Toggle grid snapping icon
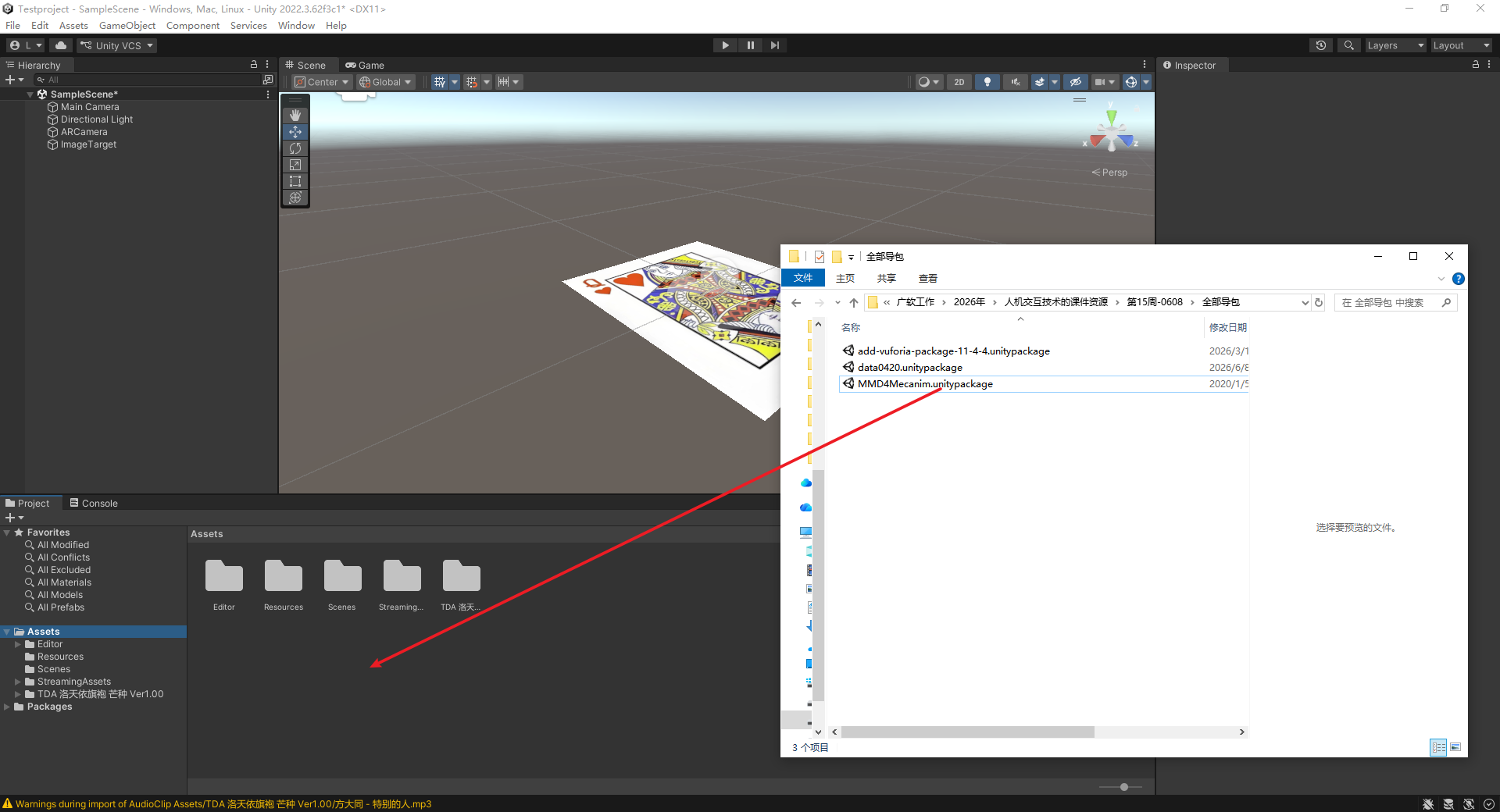1500x812 pixels. (x=471, y=82)
